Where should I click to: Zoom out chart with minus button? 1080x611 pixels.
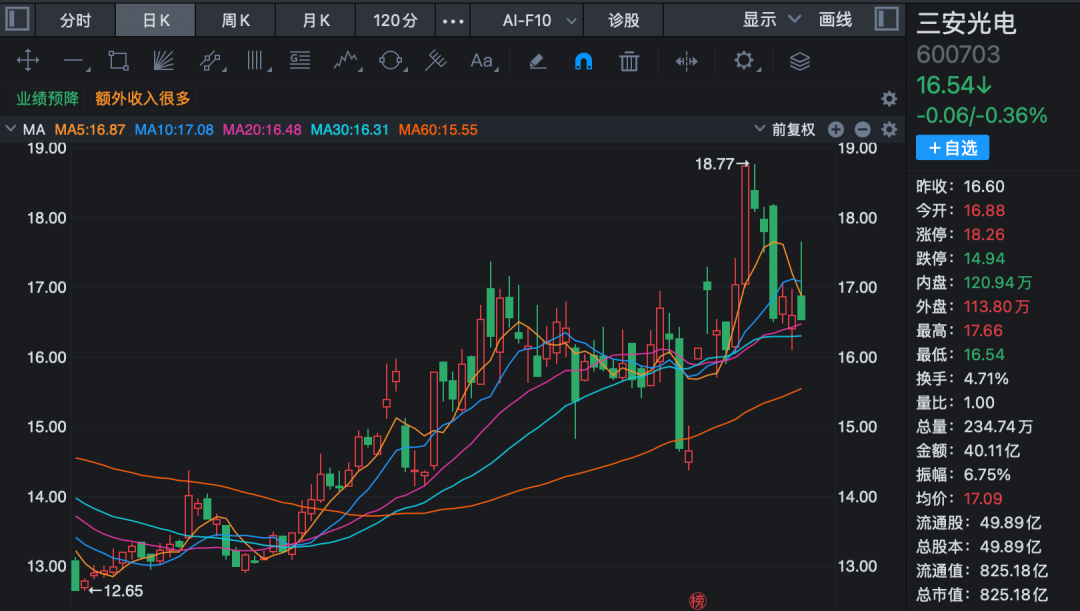(862, 129)
